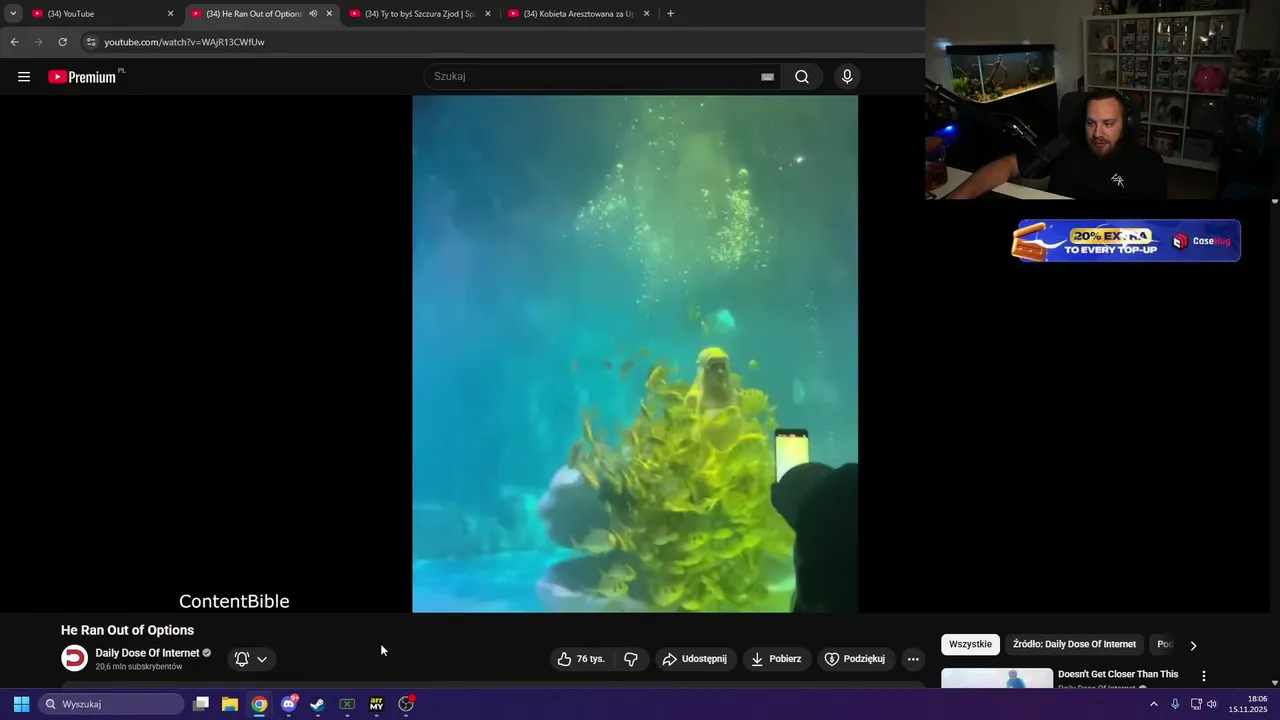
Task: Show more filter chips with right arrow
Action: click(x=1193, y=645)
